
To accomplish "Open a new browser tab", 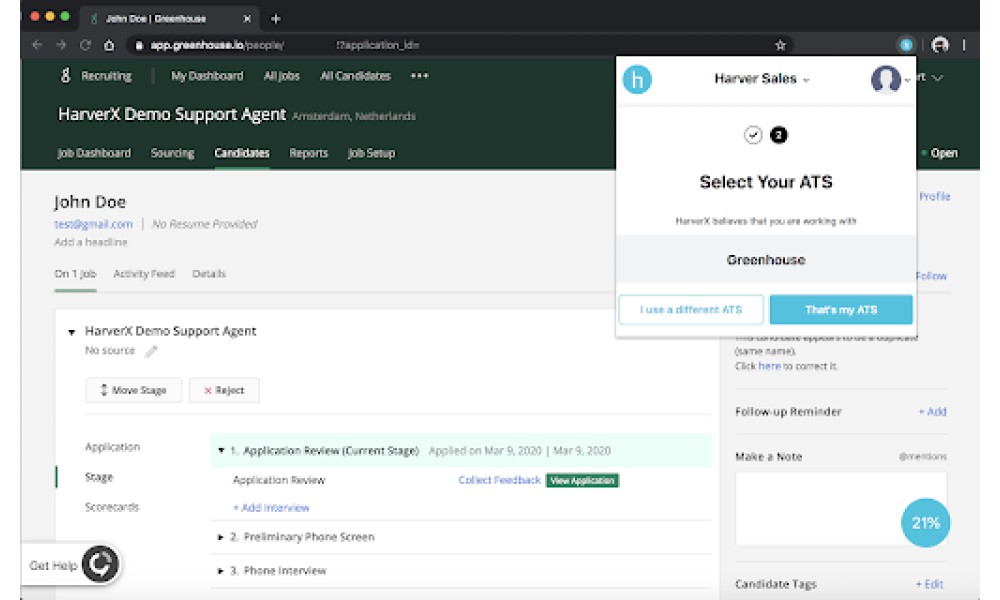I will (x=276, y=19).
